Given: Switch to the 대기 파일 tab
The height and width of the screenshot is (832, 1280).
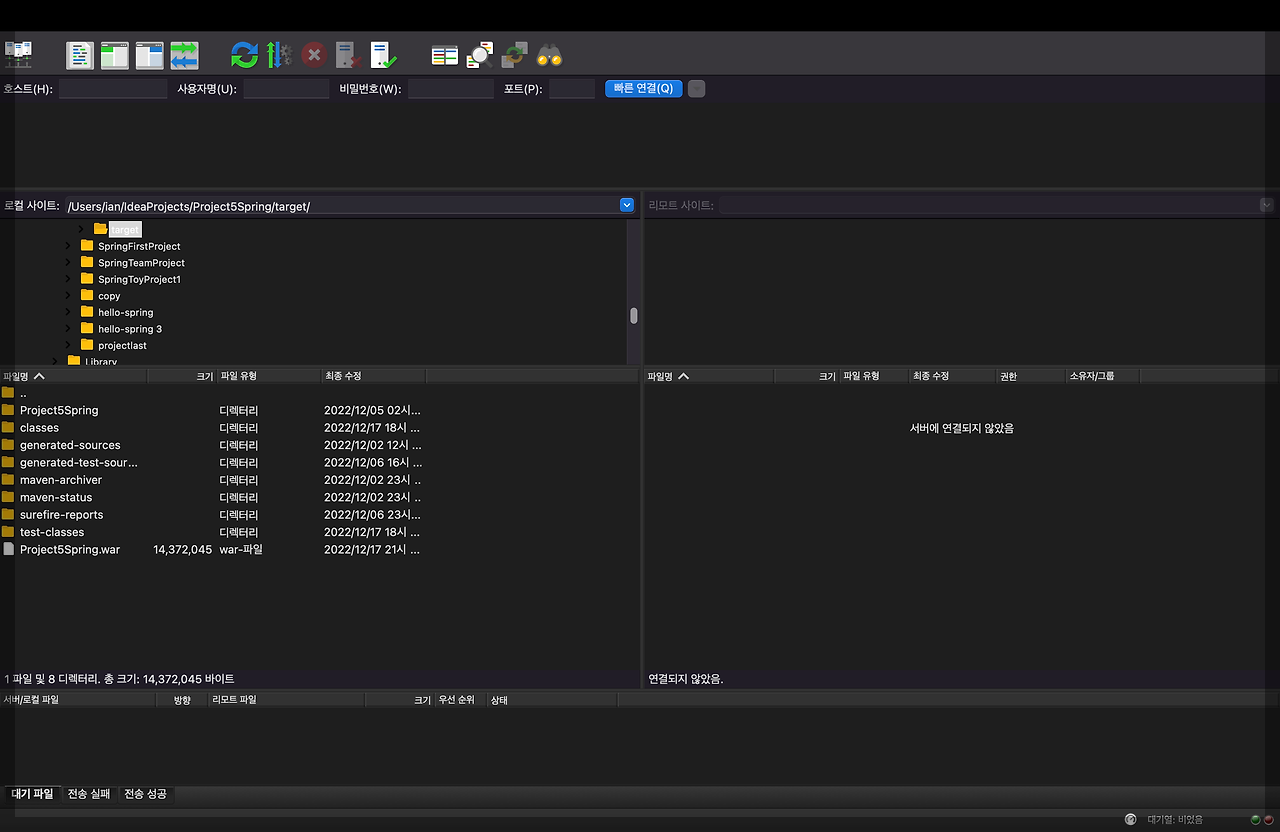Looking at the screenshot, I should [32, 794].
